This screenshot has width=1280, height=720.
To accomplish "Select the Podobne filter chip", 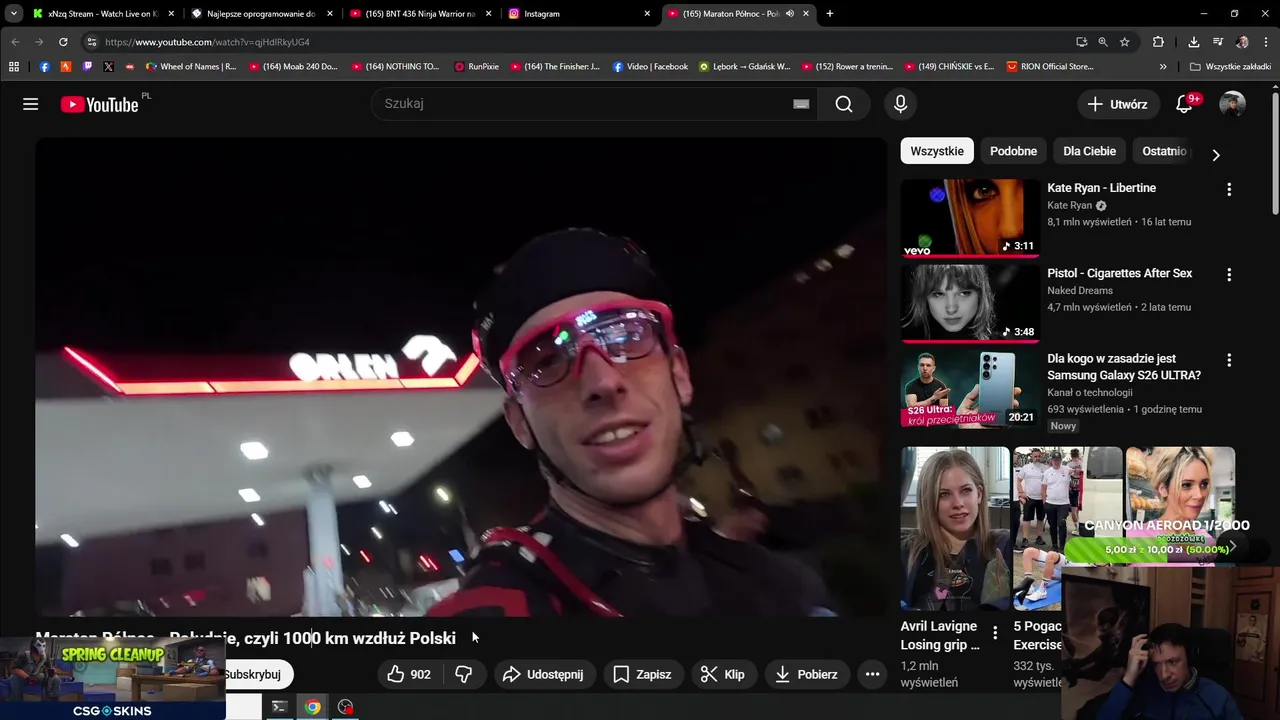I will tap(1013, 151).
